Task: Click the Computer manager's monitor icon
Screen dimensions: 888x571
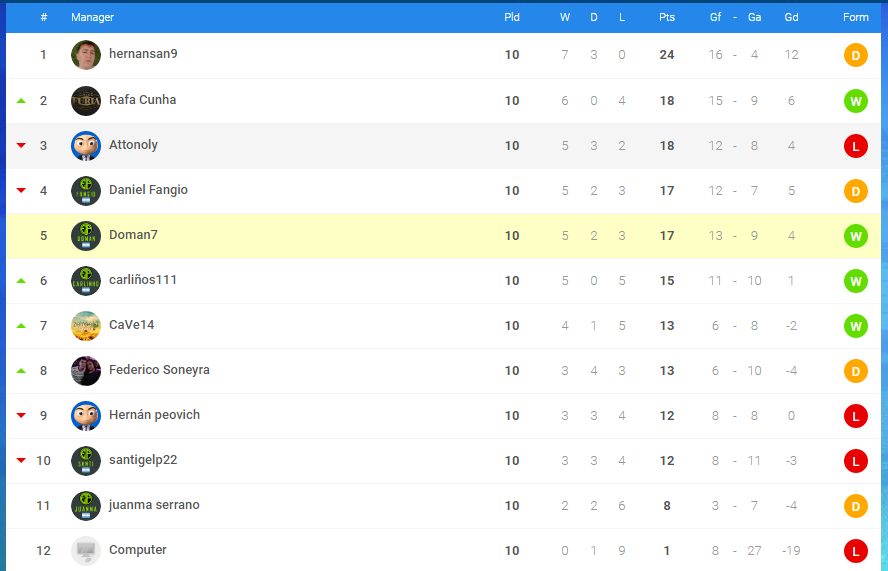Action: click(x=86, y=551)
